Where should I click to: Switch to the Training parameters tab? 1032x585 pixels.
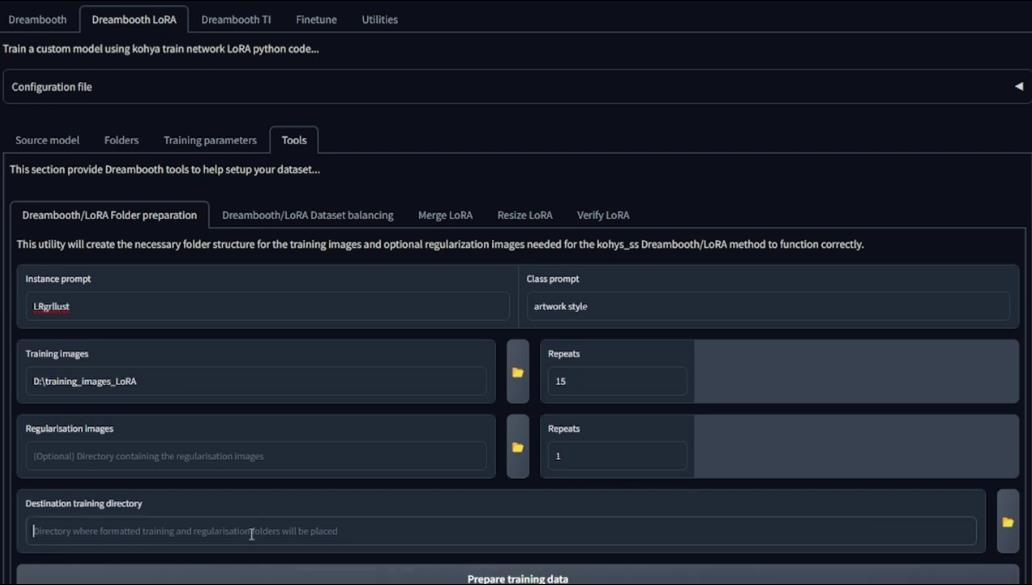(x=209, y=140)
